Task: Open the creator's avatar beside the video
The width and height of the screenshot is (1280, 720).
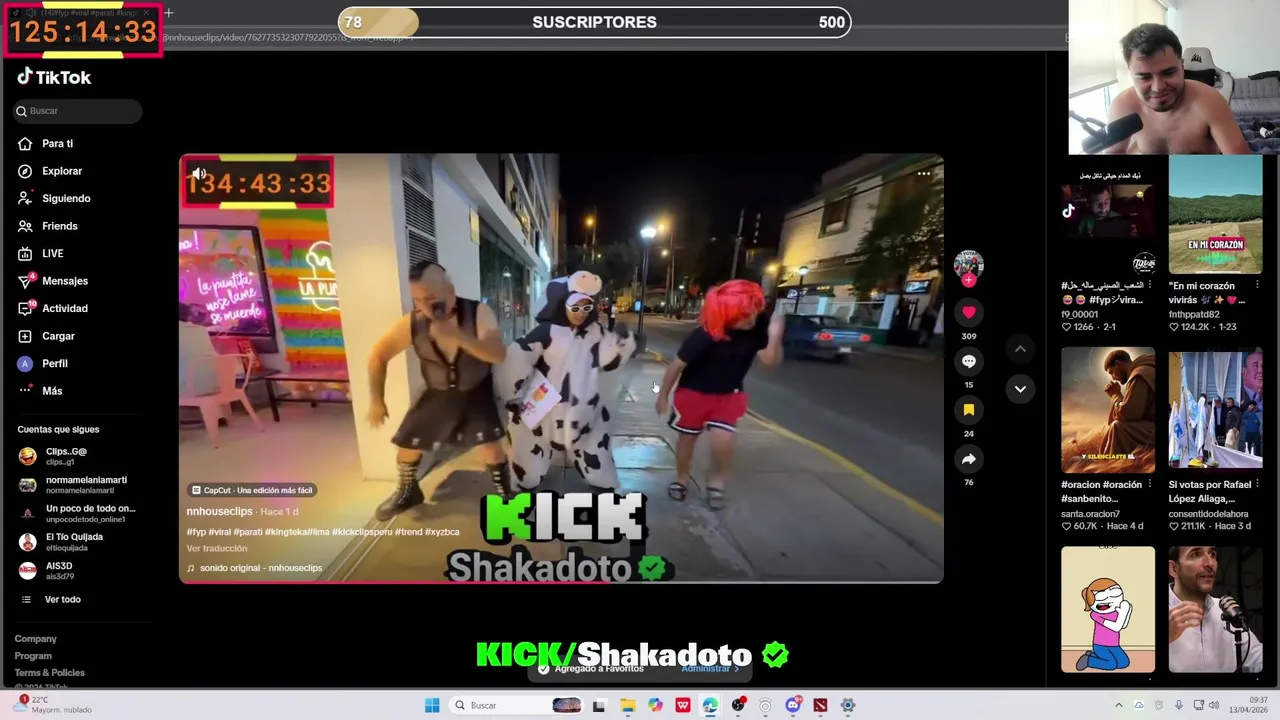Action: click(x=968, y=264)
